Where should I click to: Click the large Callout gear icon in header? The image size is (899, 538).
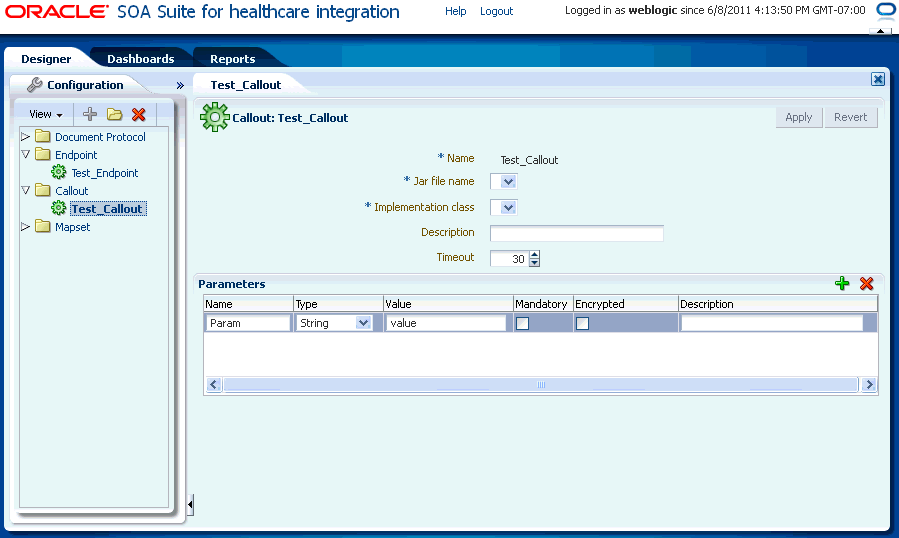point(214,117)
